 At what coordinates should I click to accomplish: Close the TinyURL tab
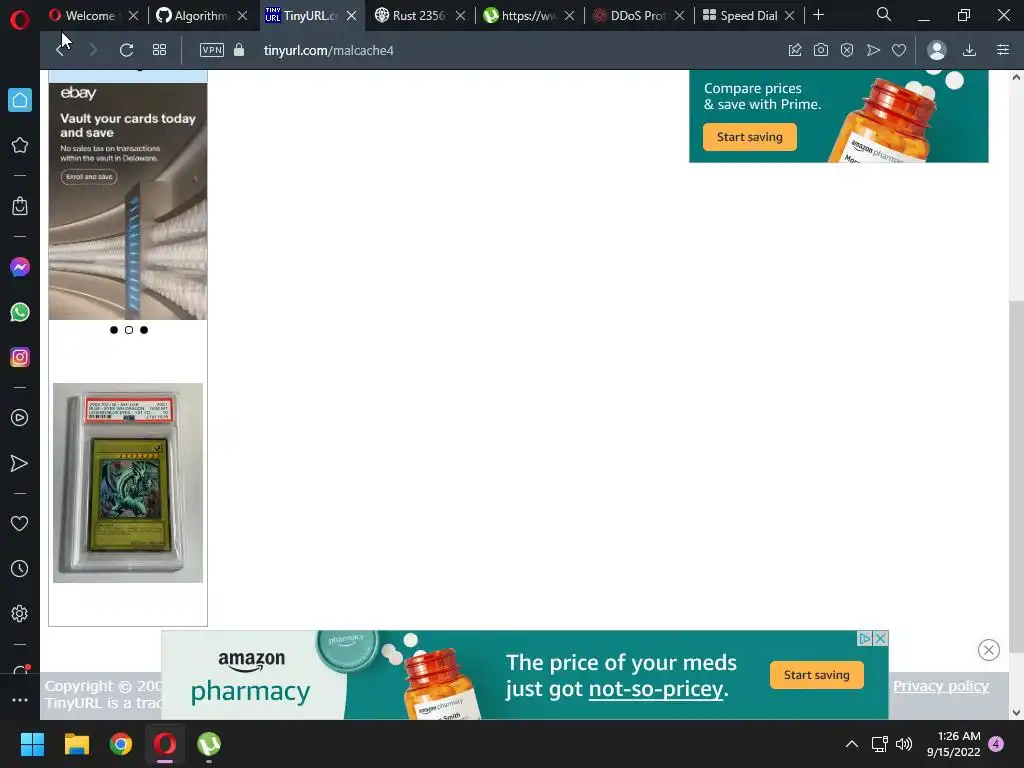pyautogui.click(x=351, y=16)
